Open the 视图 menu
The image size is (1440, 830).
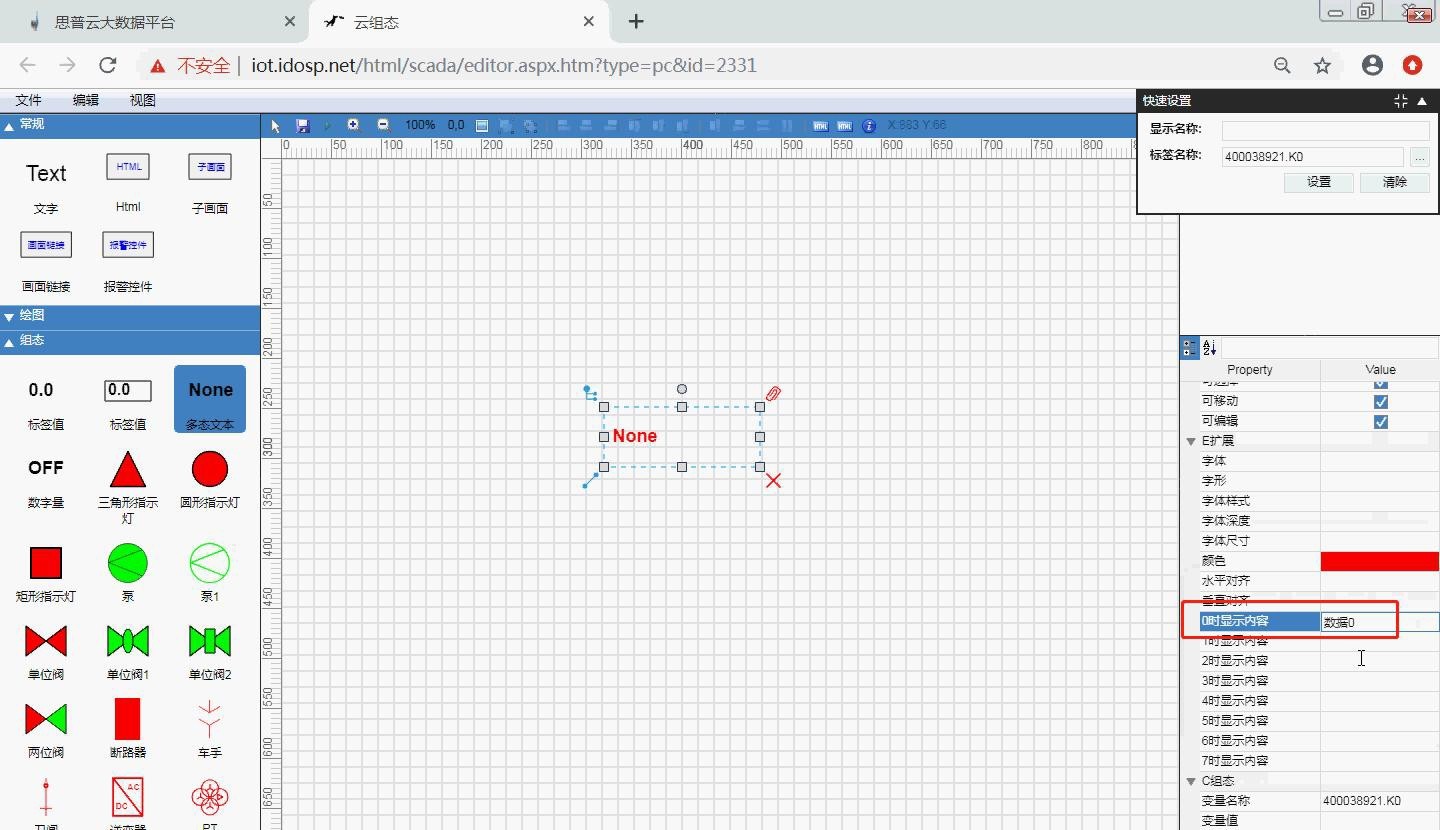tap(143, 100)
